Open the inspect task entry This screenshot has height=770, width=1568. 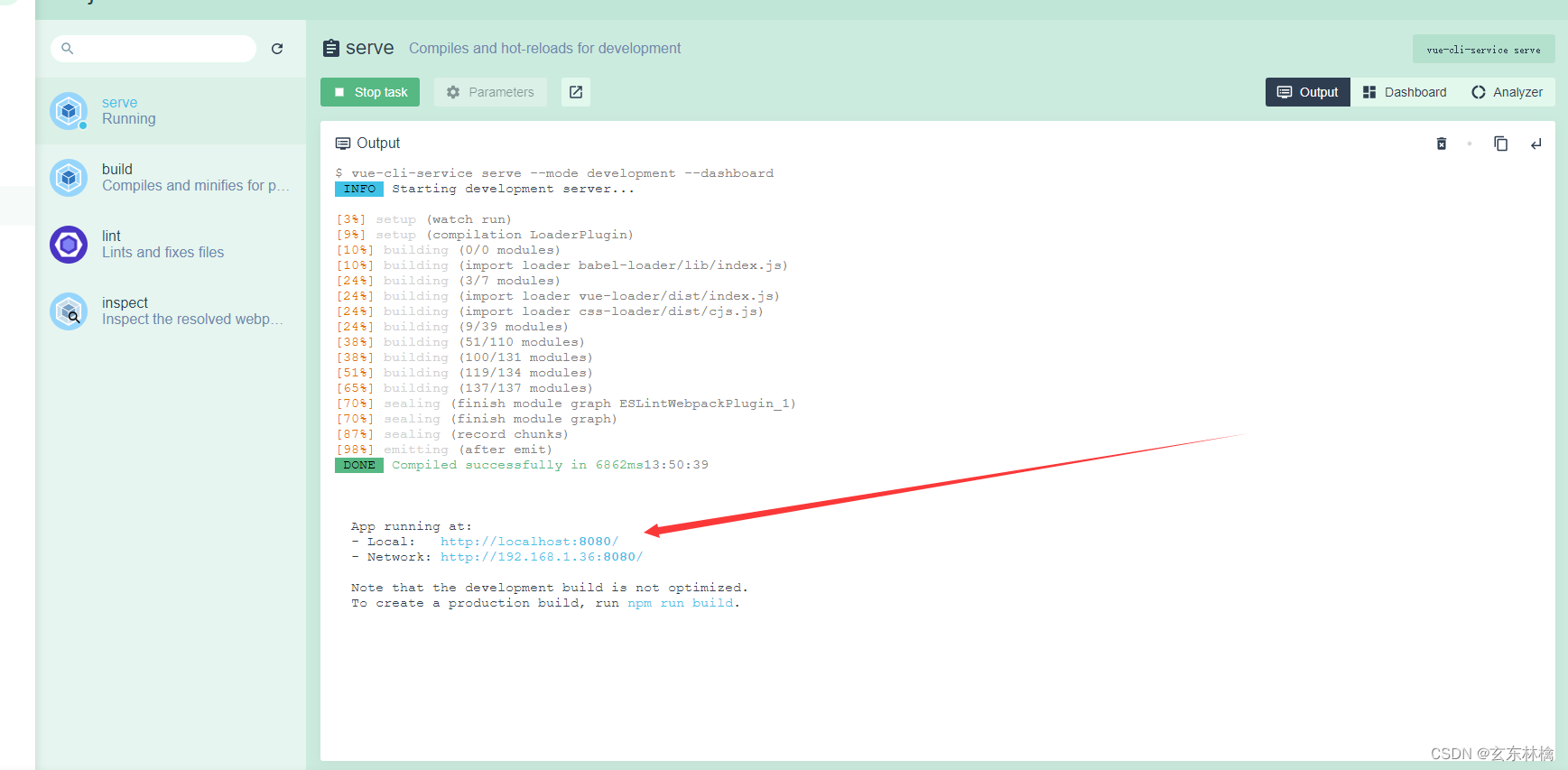pos(171,311)
